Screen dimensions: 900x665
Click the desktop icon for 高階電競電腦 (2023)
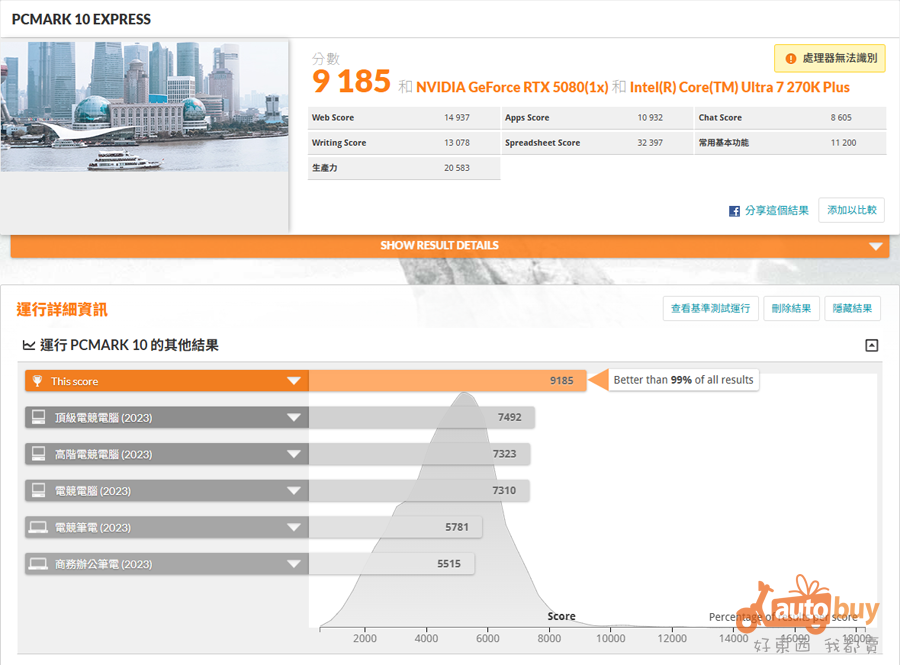point(39,454)
